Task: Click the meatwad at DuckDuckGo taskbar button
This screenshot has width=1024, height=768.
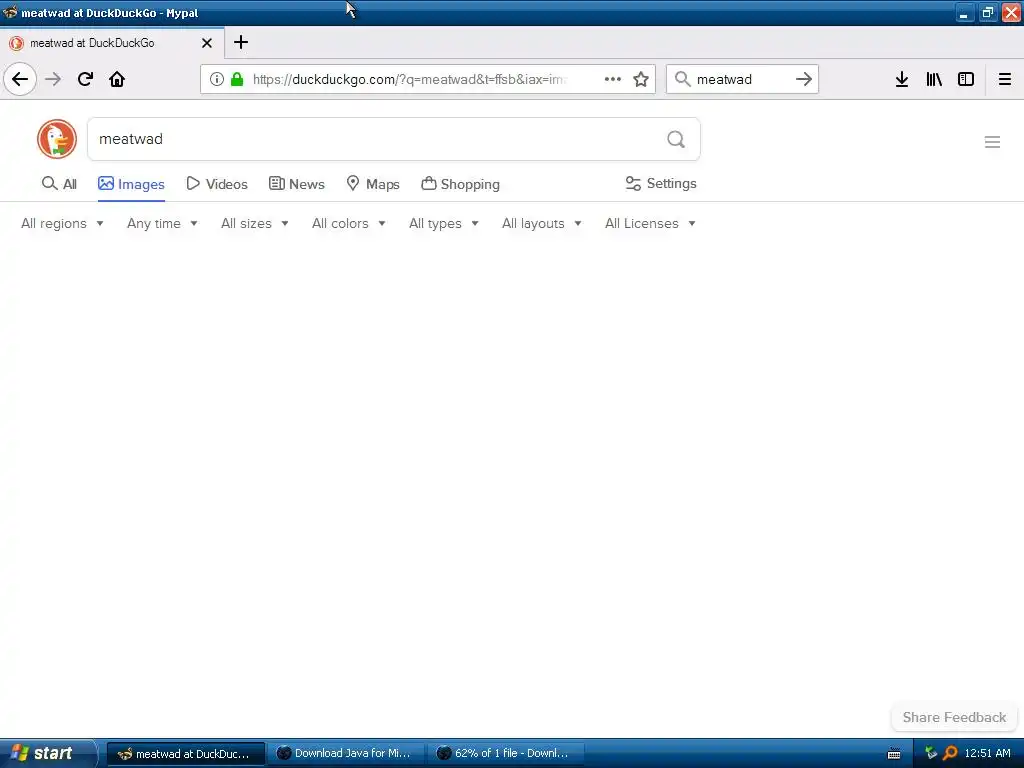Action: [x=185, y=754]
